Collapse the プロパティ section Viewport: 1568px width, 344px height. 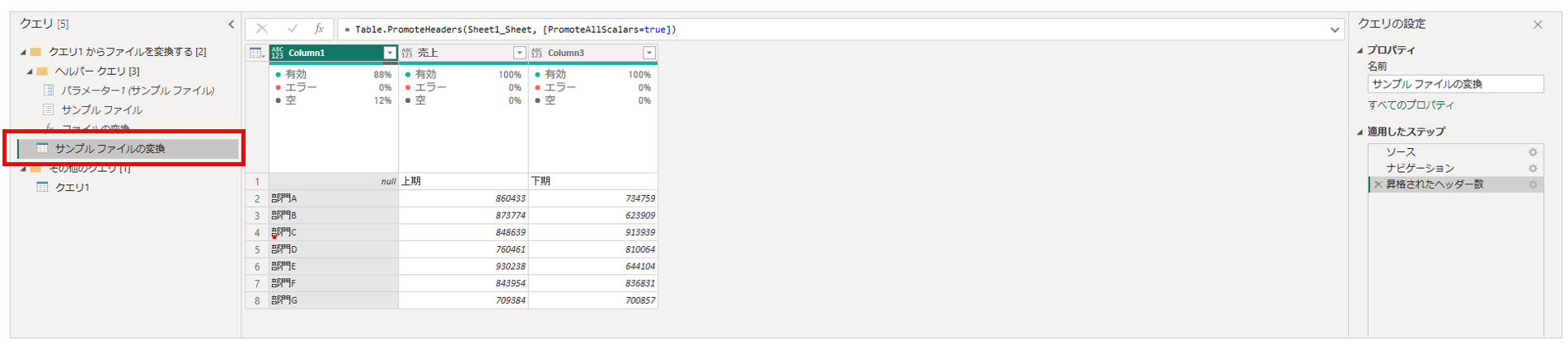(1360, 50)
